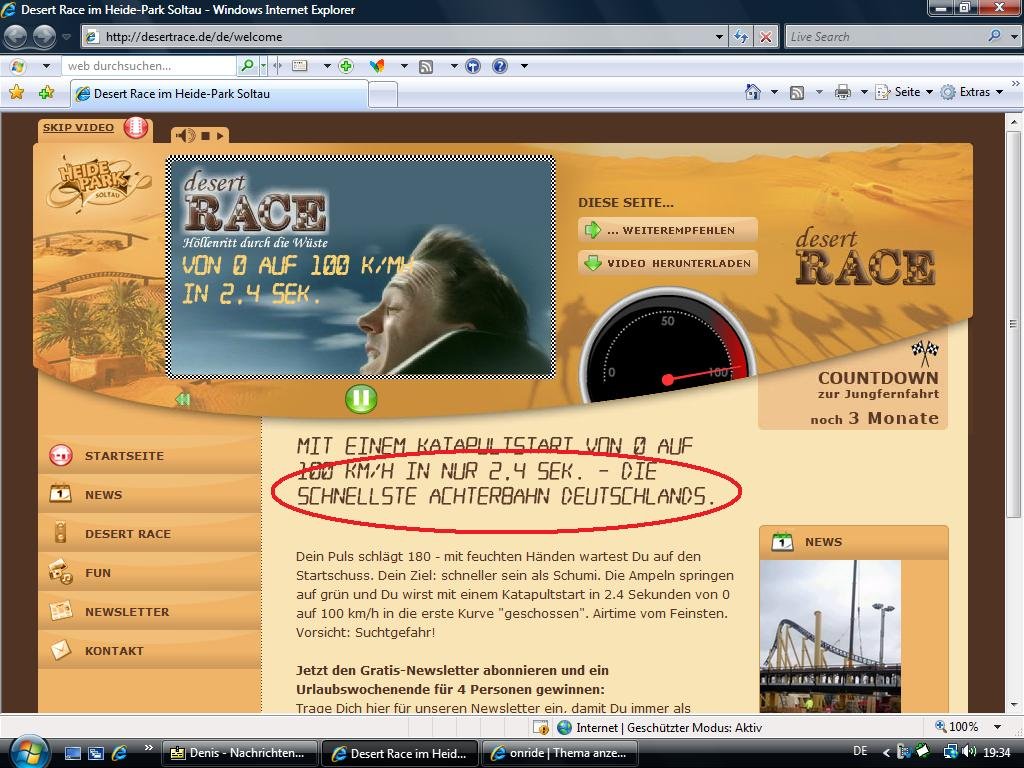
Task: Click the film reel icon beside Skip Video
Action: [x=136, y=127]
